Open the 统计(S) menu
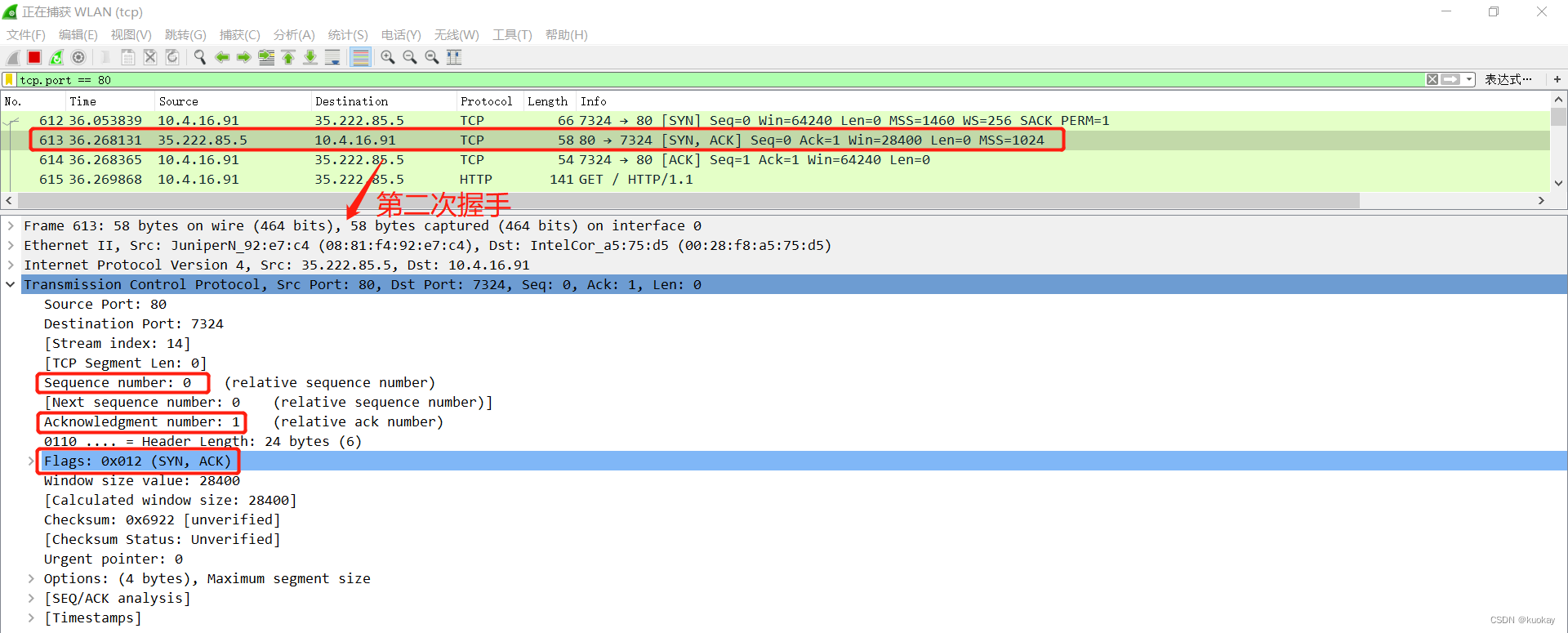Screen dimensions: 1568x633 [x=348, y=34]
